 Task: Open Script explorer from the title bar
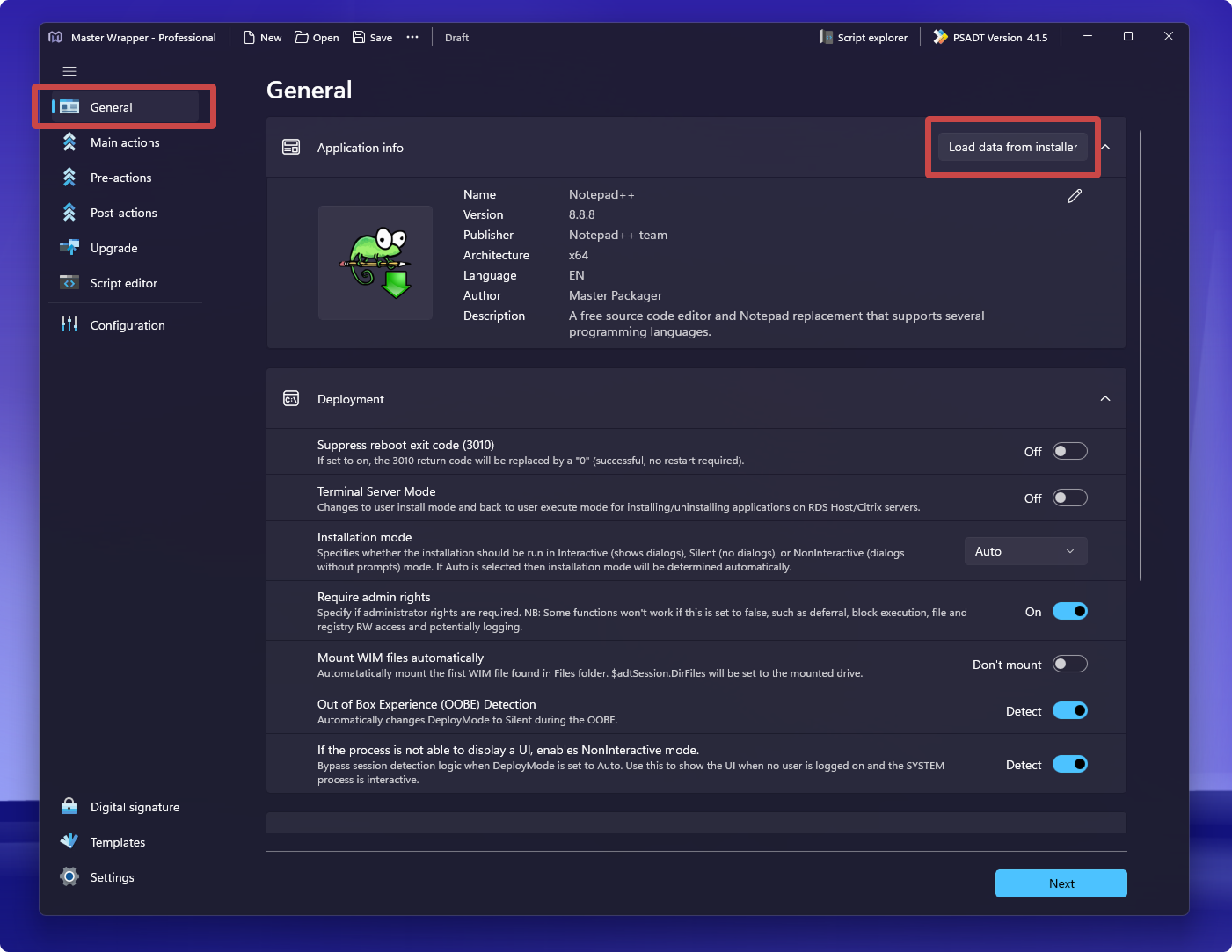point(863,38)
